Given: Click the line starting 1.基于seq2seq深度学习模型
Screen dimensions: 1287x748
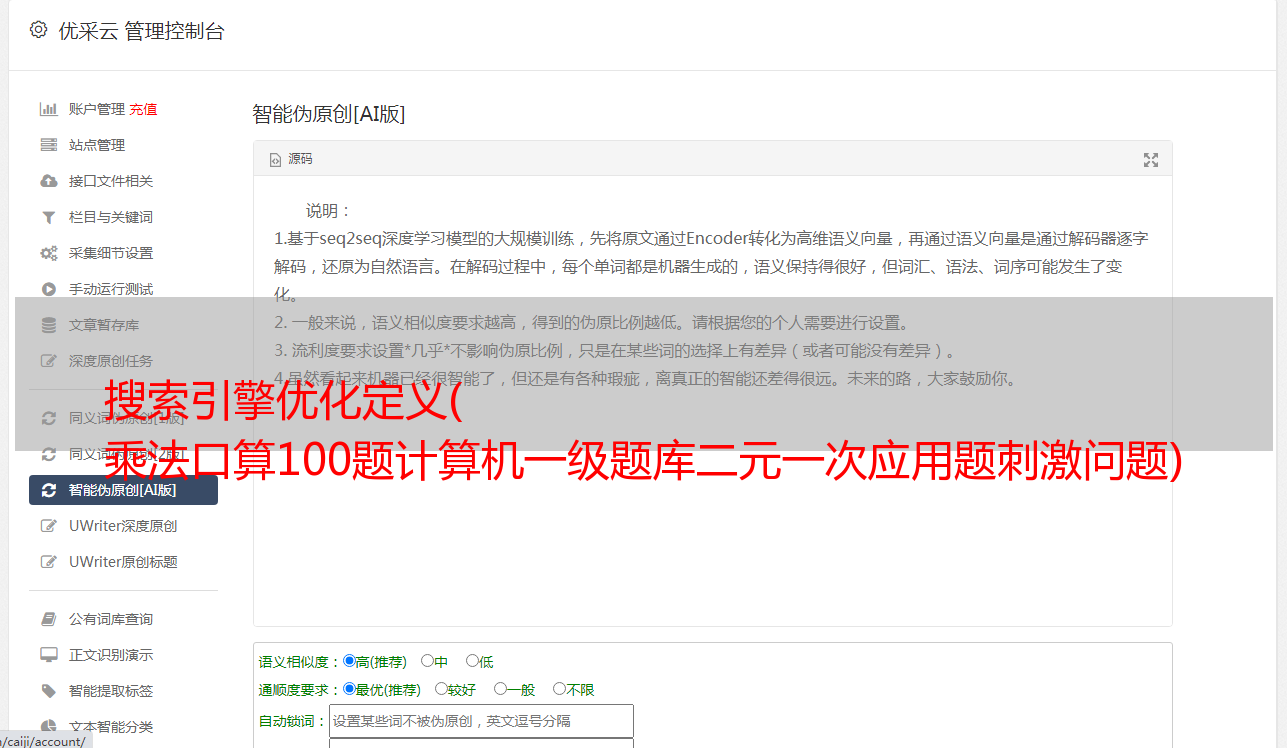Looking at the screenshot, I should [711, 239].
